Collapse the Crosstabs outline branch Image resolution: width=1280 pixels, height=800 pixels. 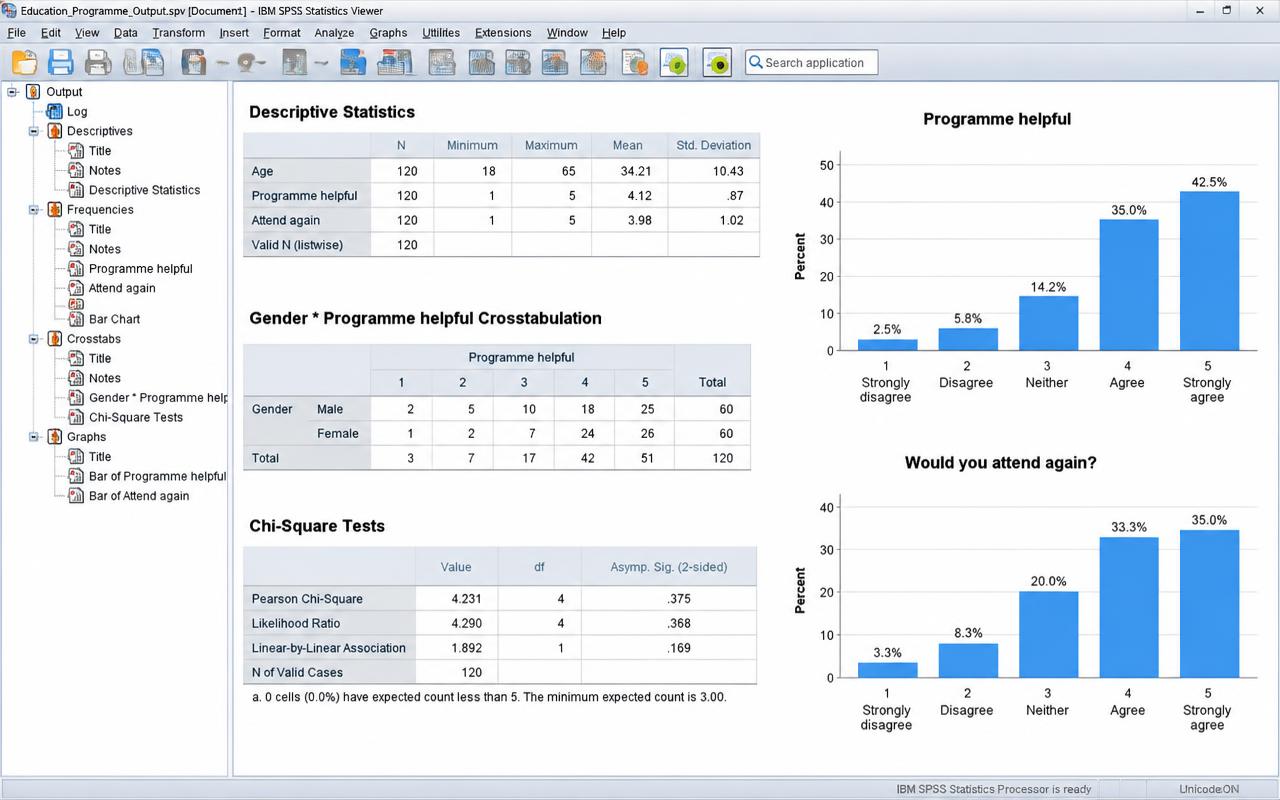(x=34, y=339)
